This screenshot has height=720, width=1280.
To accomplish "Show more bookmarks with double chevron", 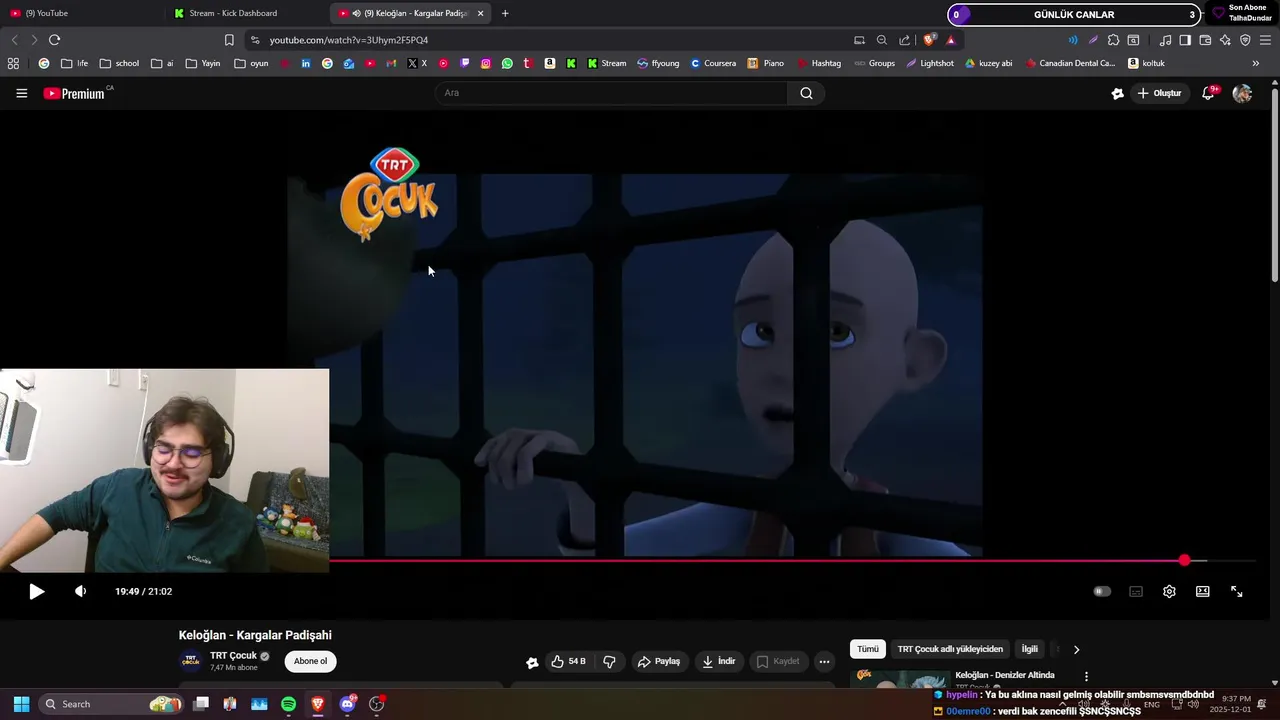I will 1256,63.
